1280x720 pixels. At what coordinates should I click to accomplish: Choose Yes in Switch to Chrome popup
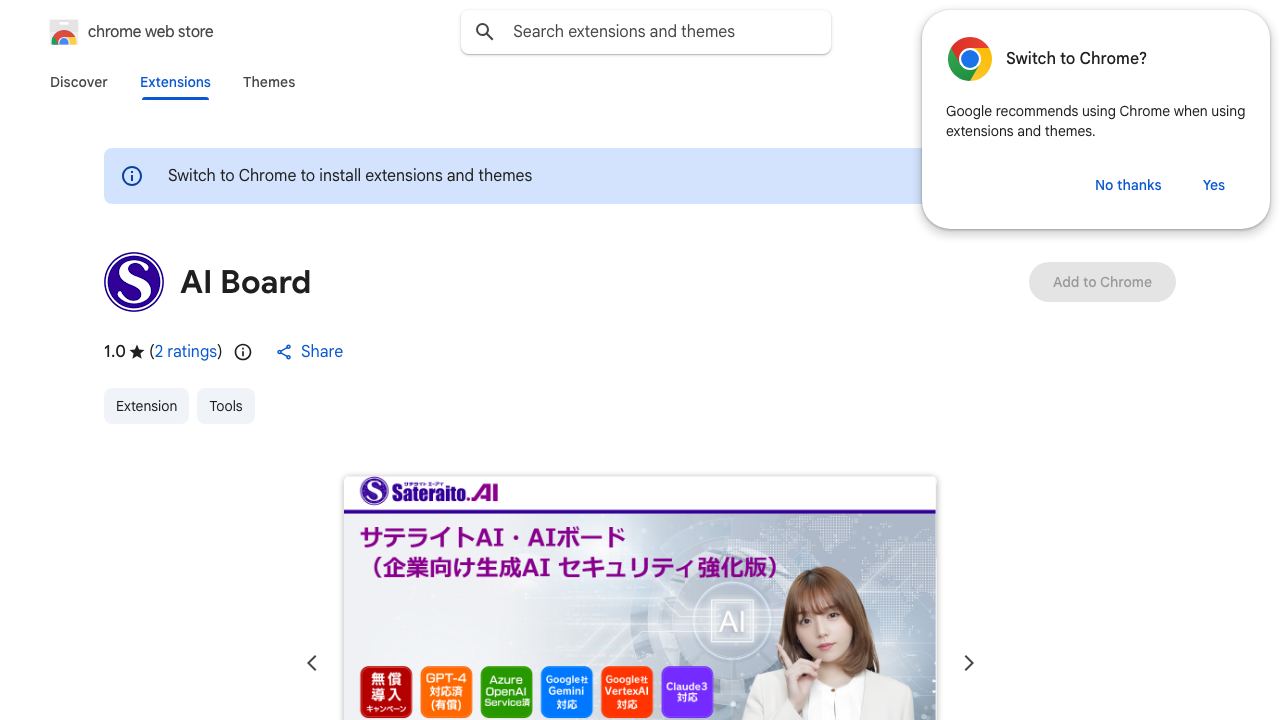click(1214, 185)
